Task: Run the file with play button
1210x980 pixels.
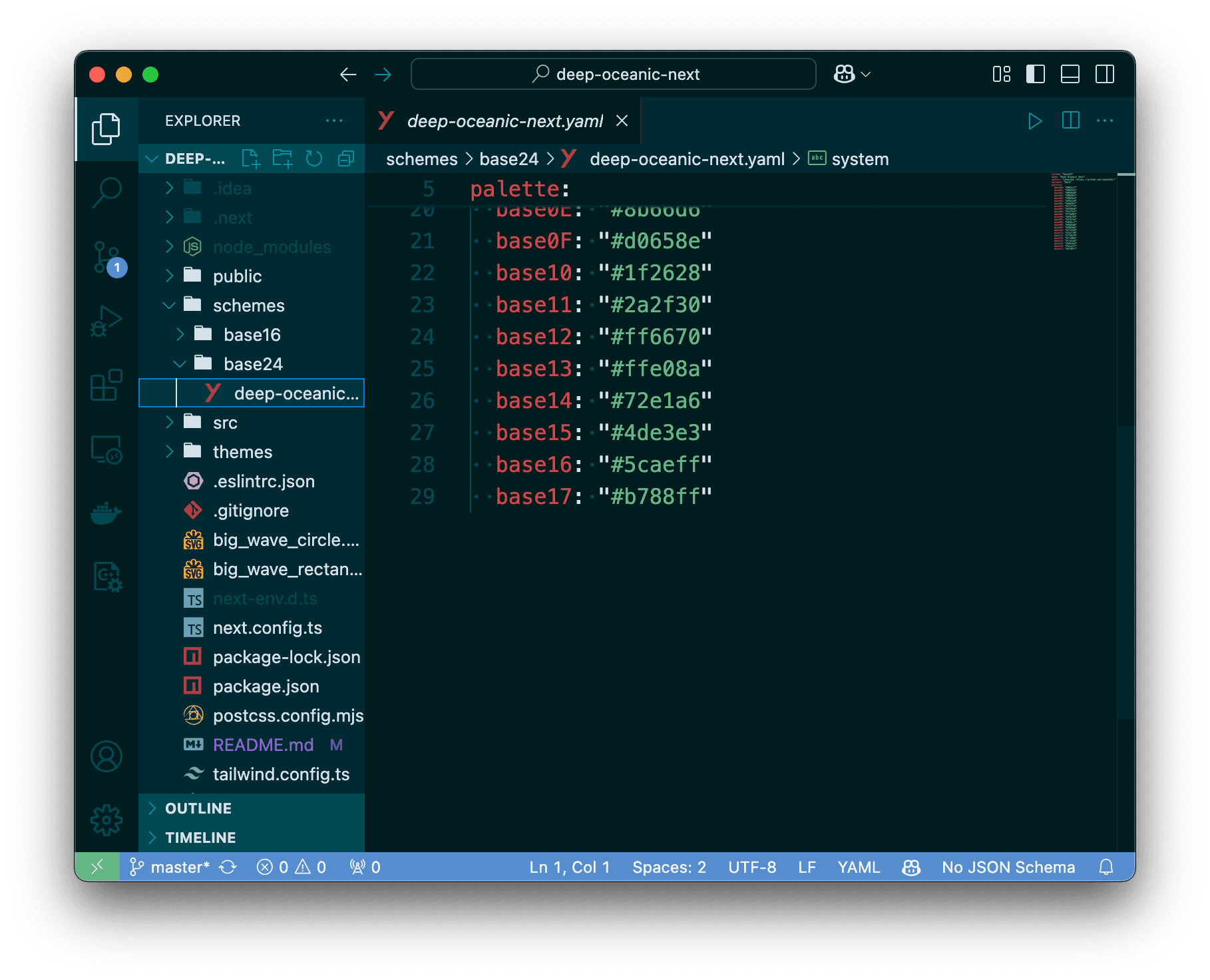Action: (1034, 121)
